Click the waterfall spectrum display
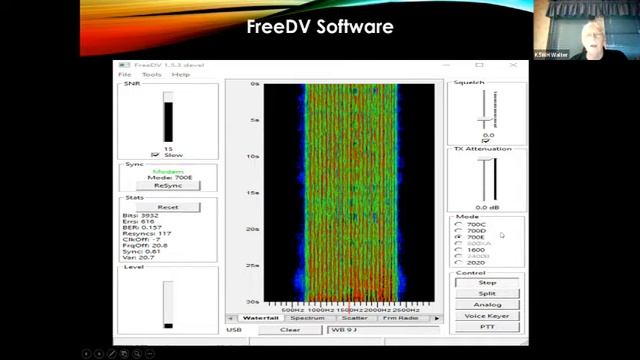The image size is (640, 360). 349,193
